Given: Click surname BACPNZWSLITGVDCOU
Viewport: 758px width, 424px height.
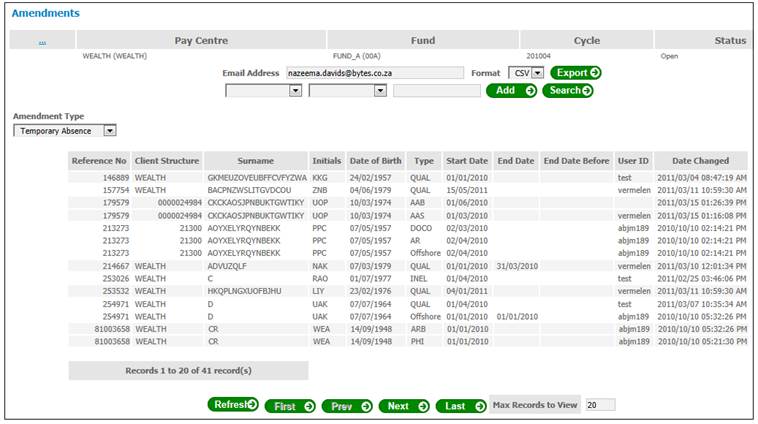Looking at the screenshot, I should 249,190.
